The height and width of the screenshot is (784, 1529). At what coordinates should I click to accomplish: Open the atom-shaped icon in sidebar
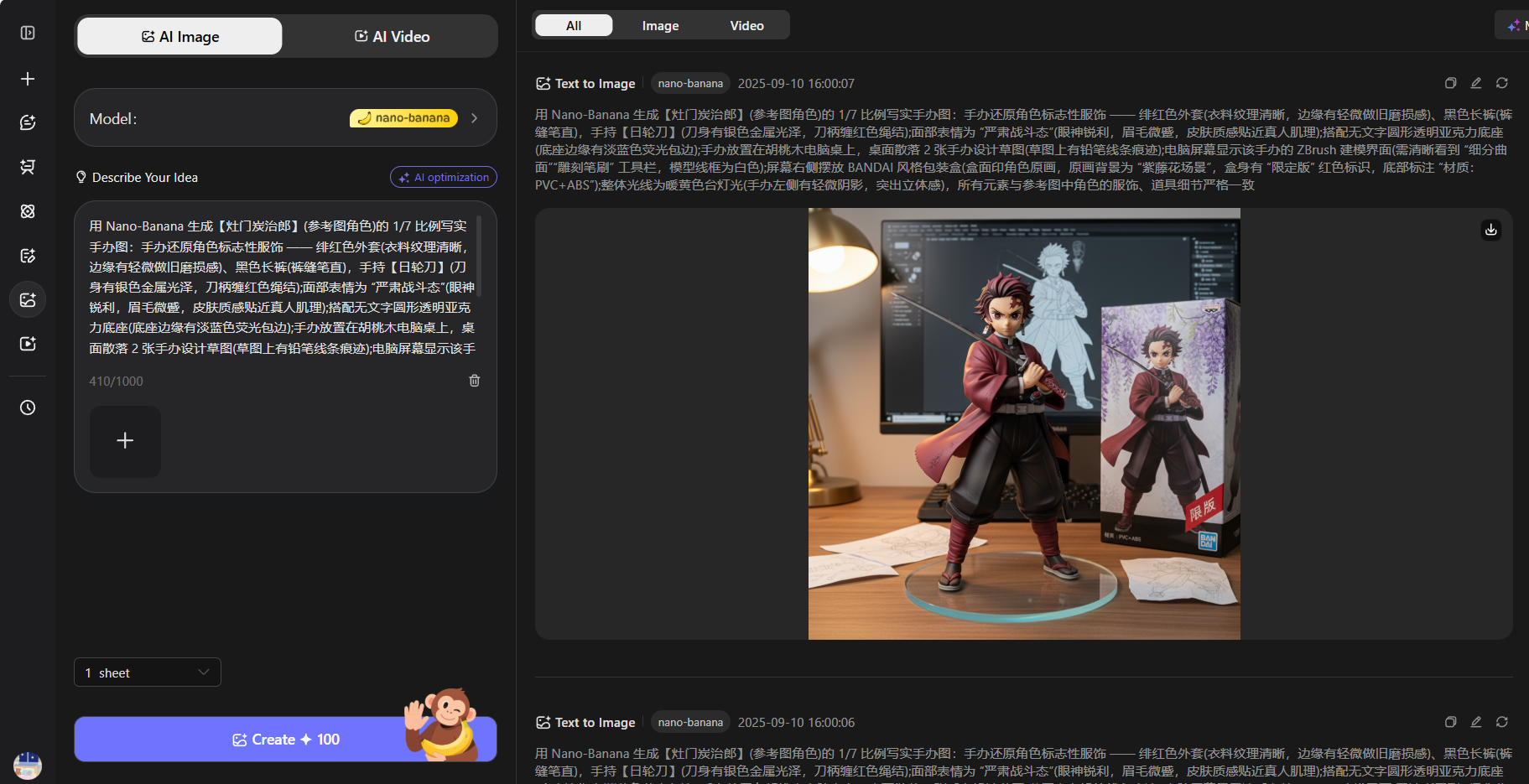point(28,211)
